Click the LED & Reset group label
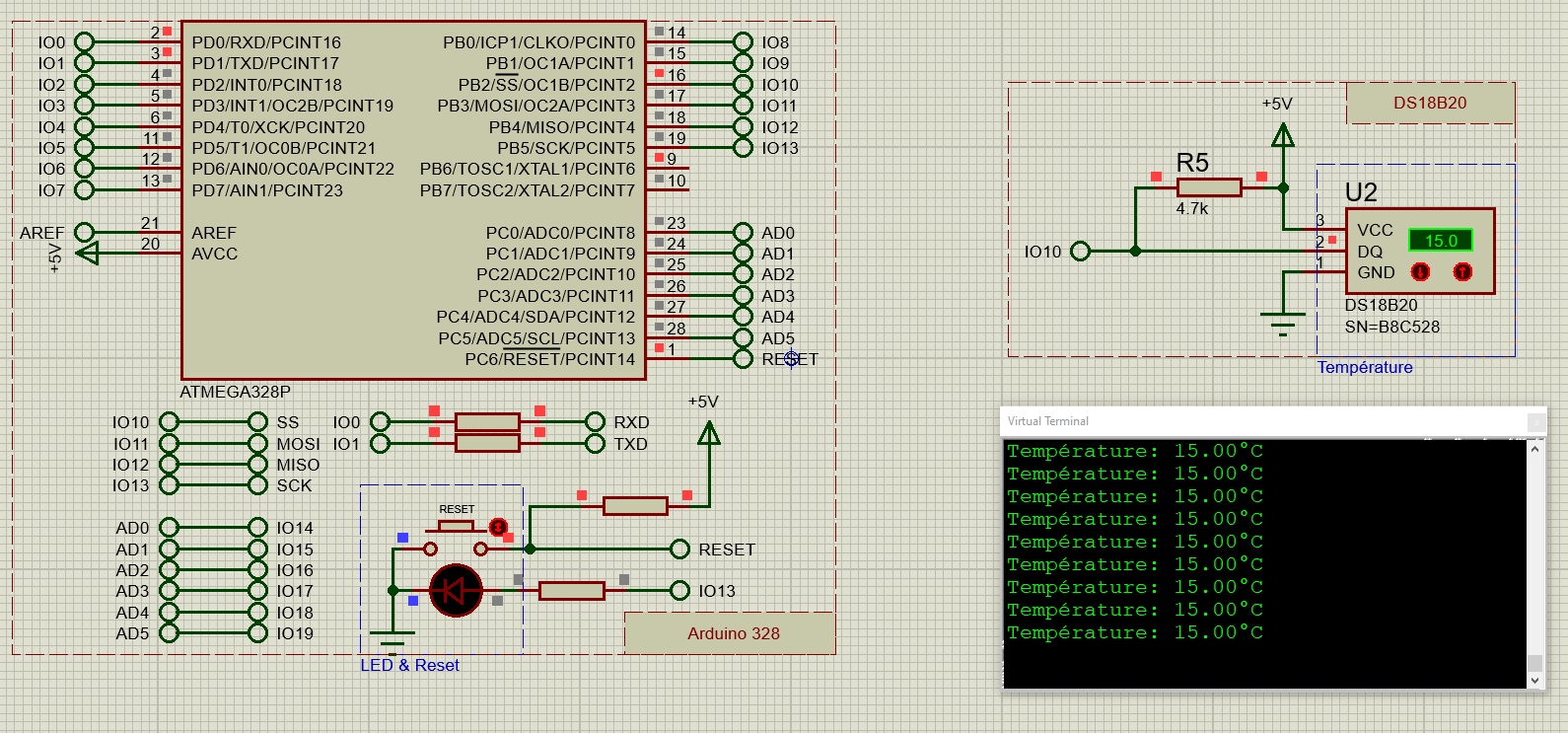 409,665
